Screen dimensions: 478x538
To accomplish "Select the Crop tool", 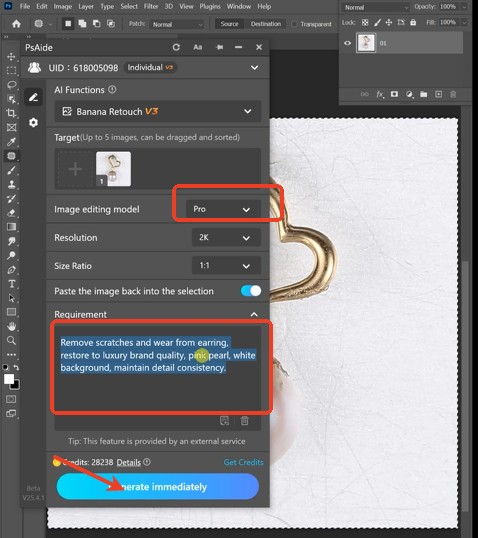I will [x=11, y=113].
